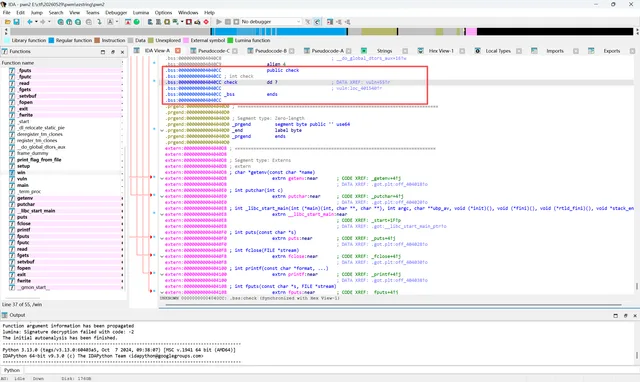The width and height of the screenshot is (640, 382).
Task: Close the IDA View-A tab
Action: tap(178, 51)
